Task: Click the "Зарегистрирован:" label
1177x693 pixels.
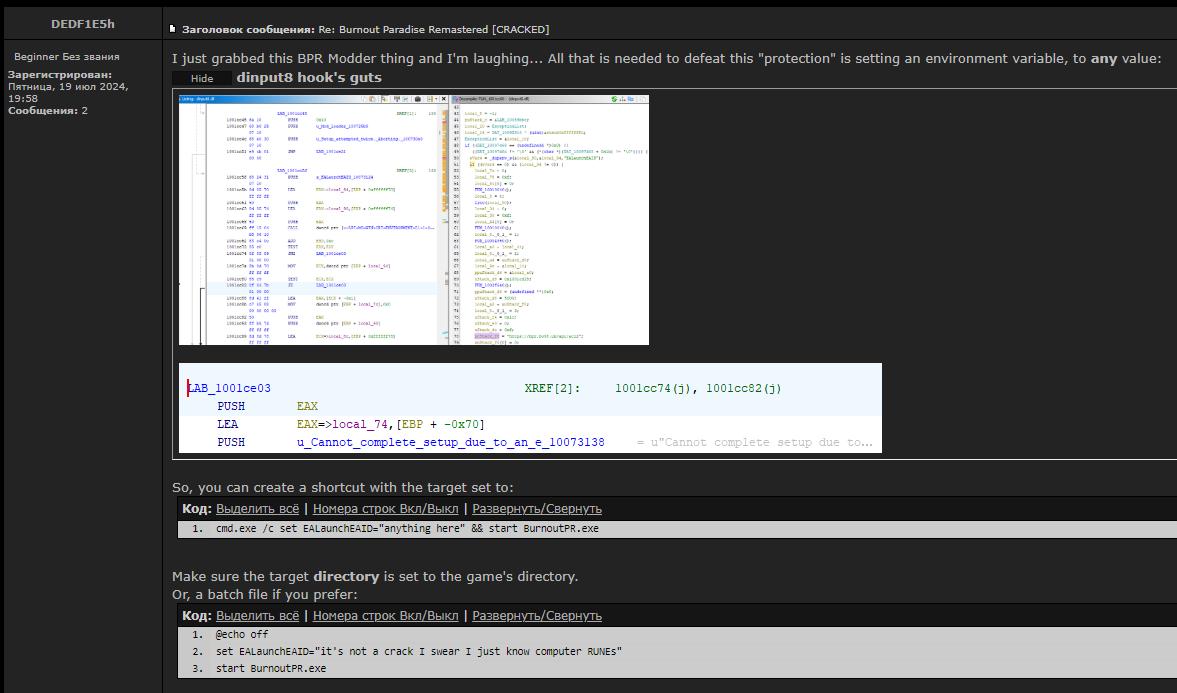Action: coord(60,74)
